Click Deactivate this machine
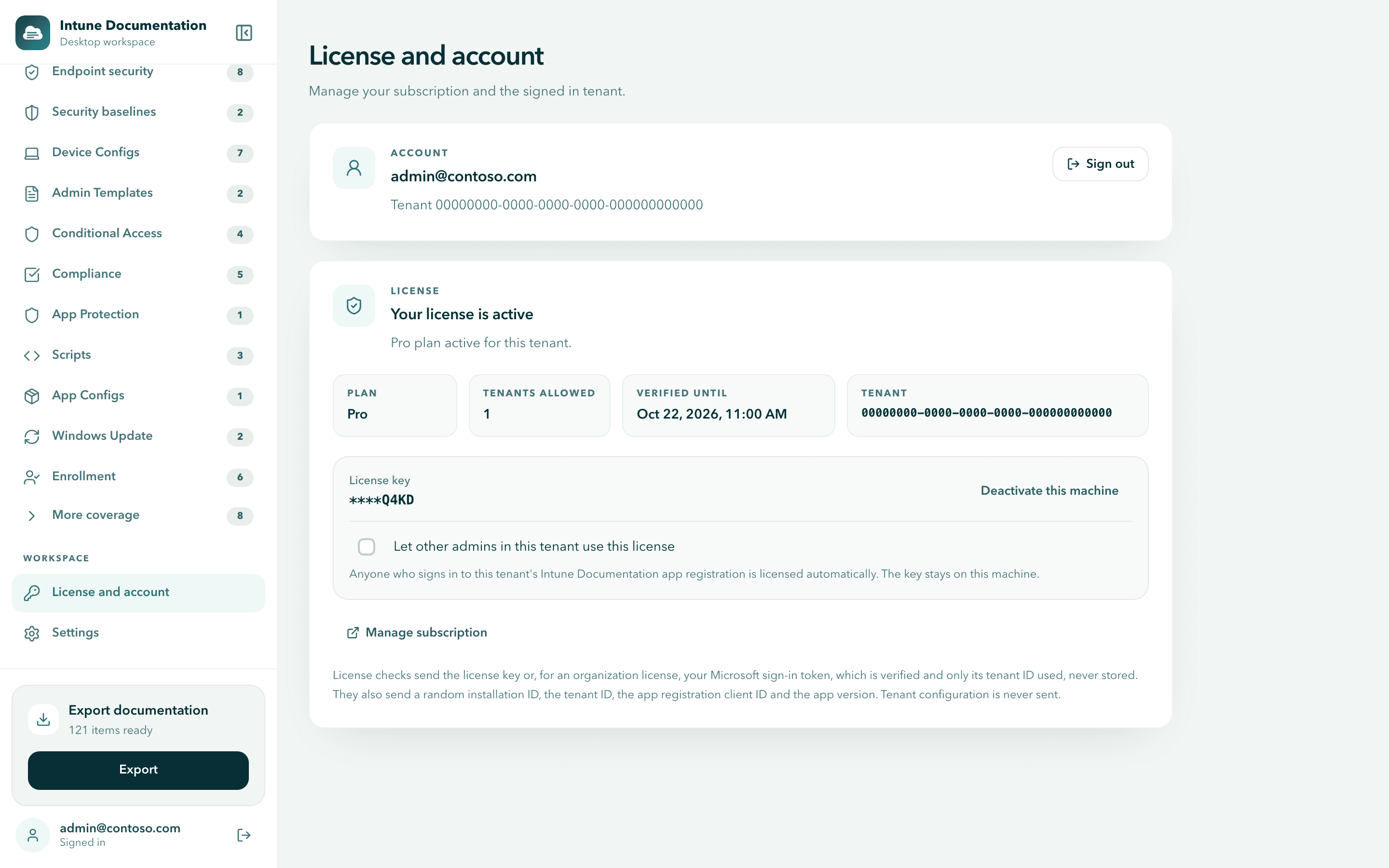Screen dimensions: 1389x868 [x=1049, y=491]
